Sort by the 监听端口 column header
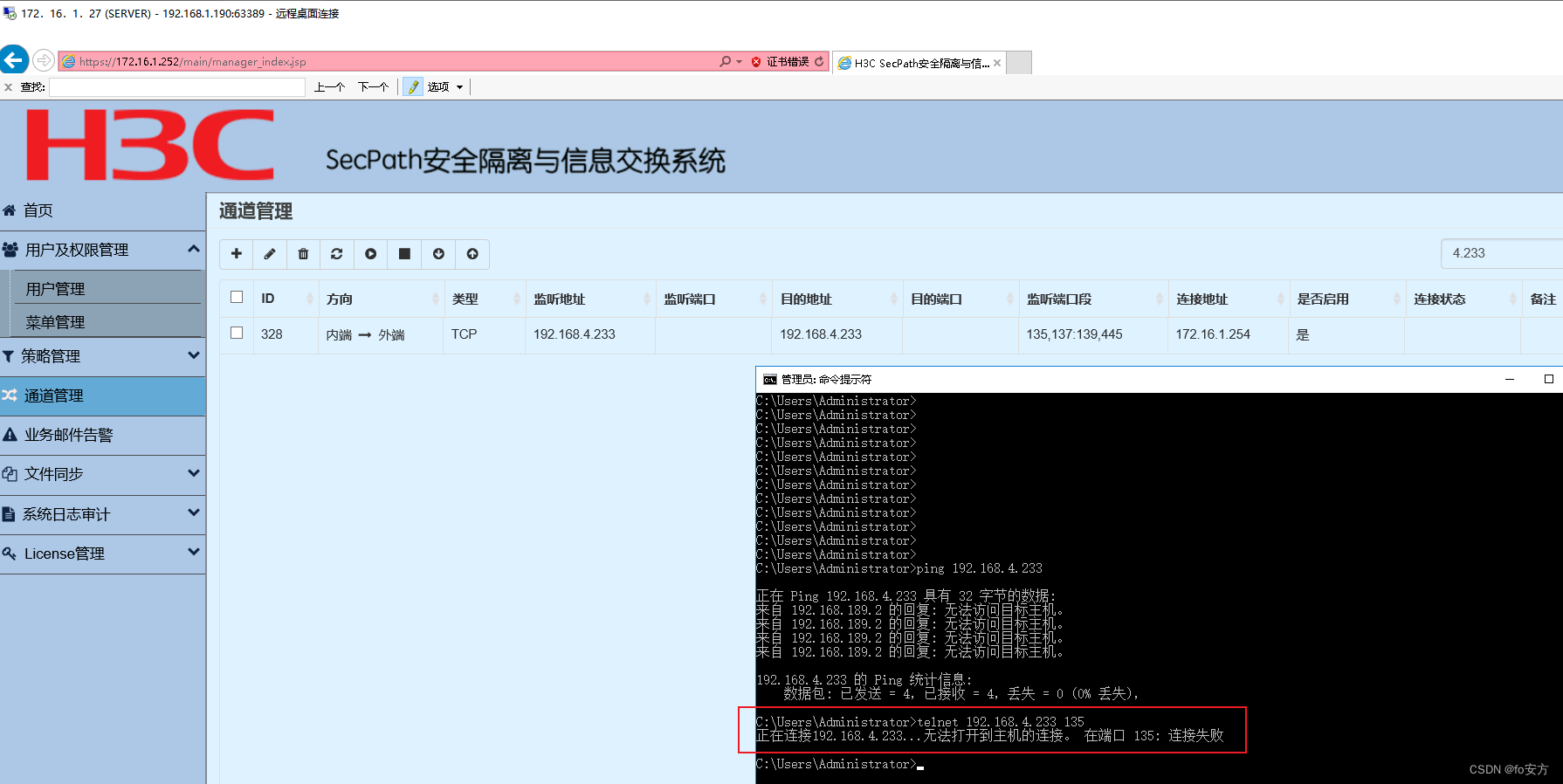This screenshot has width=1563, height=784. (713, 299)
